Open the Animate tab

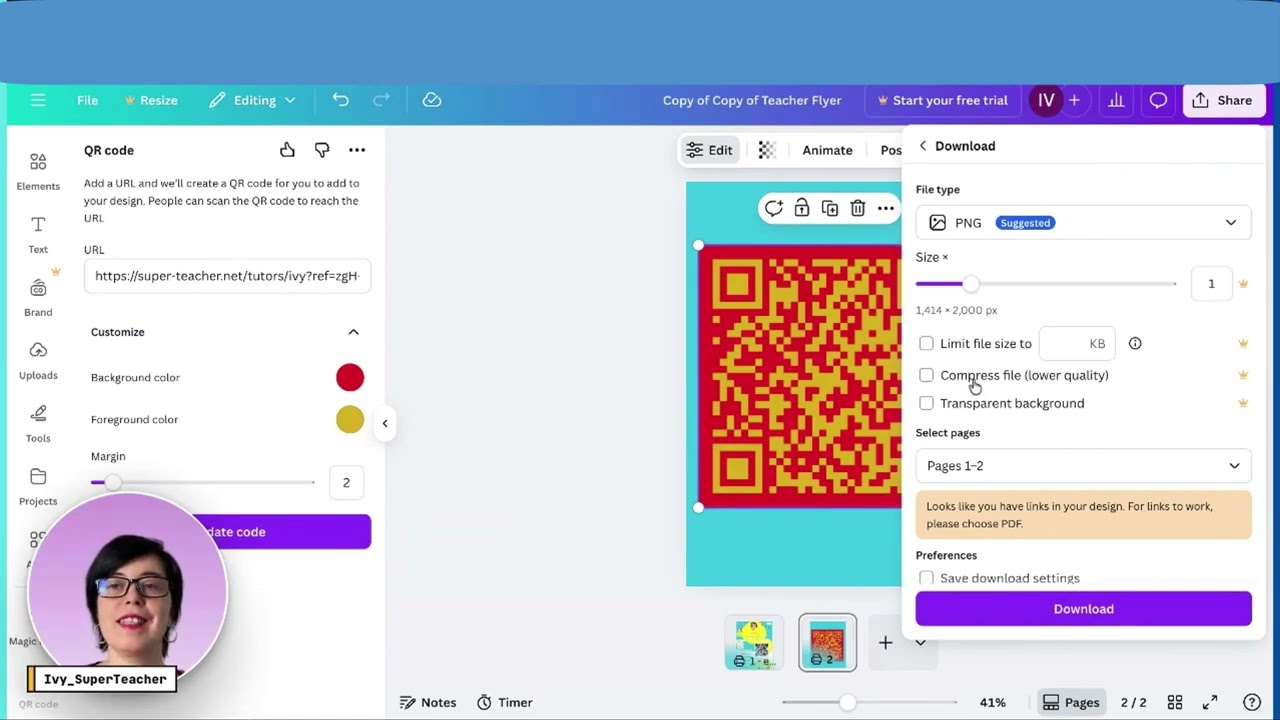[827, 150]
